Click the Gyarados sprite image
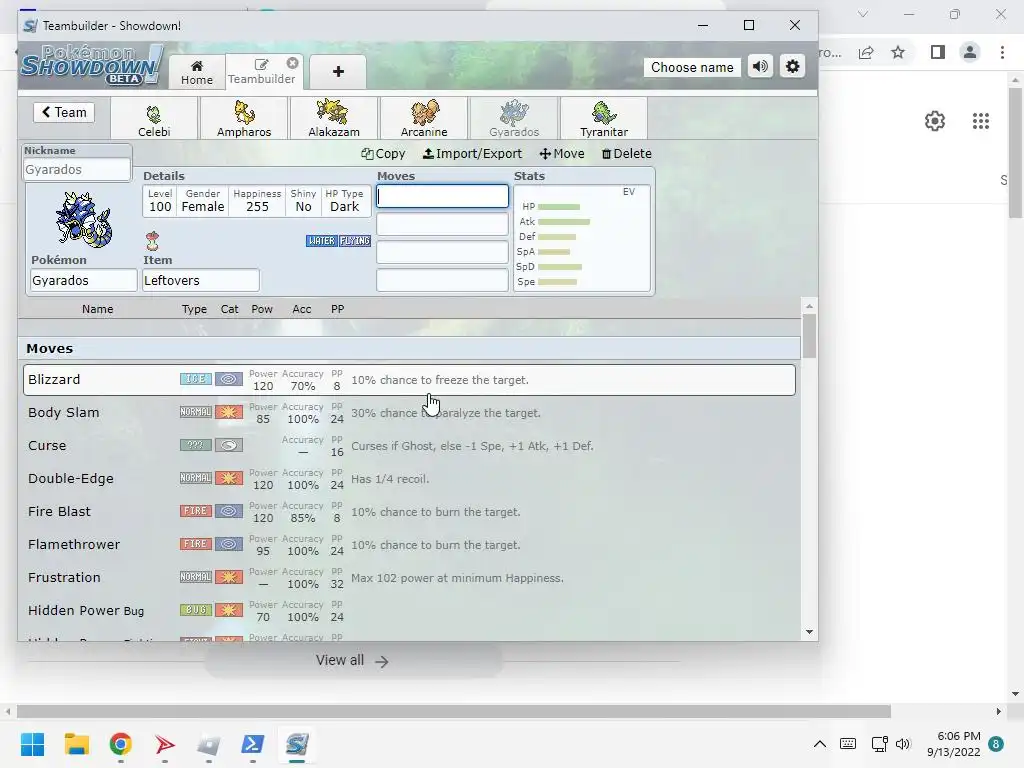The width and height of the screenshot is (1024, 768). [x=83, y=220]
